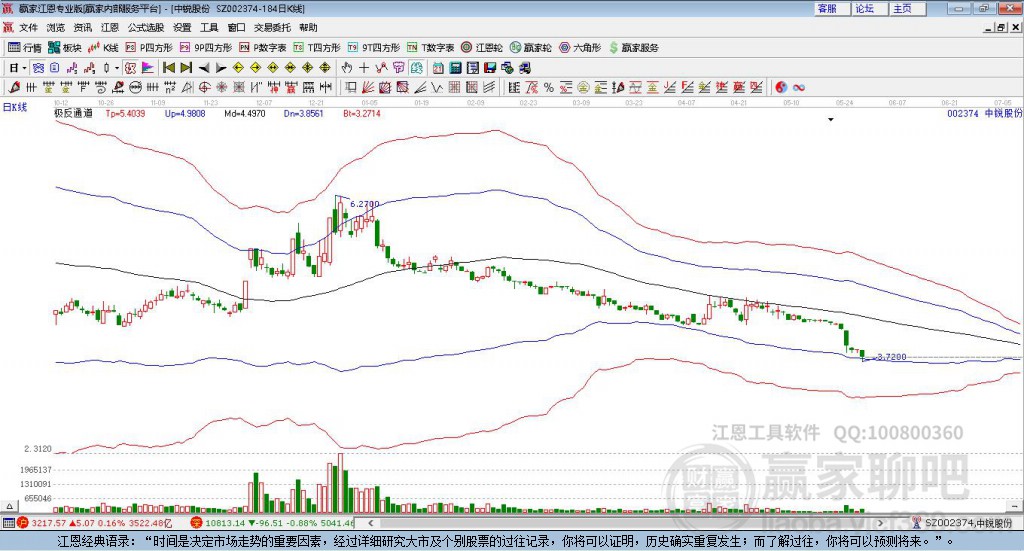Open the T数字表 tool
This screenshot has height=551, width=1024.
[430, 48]
